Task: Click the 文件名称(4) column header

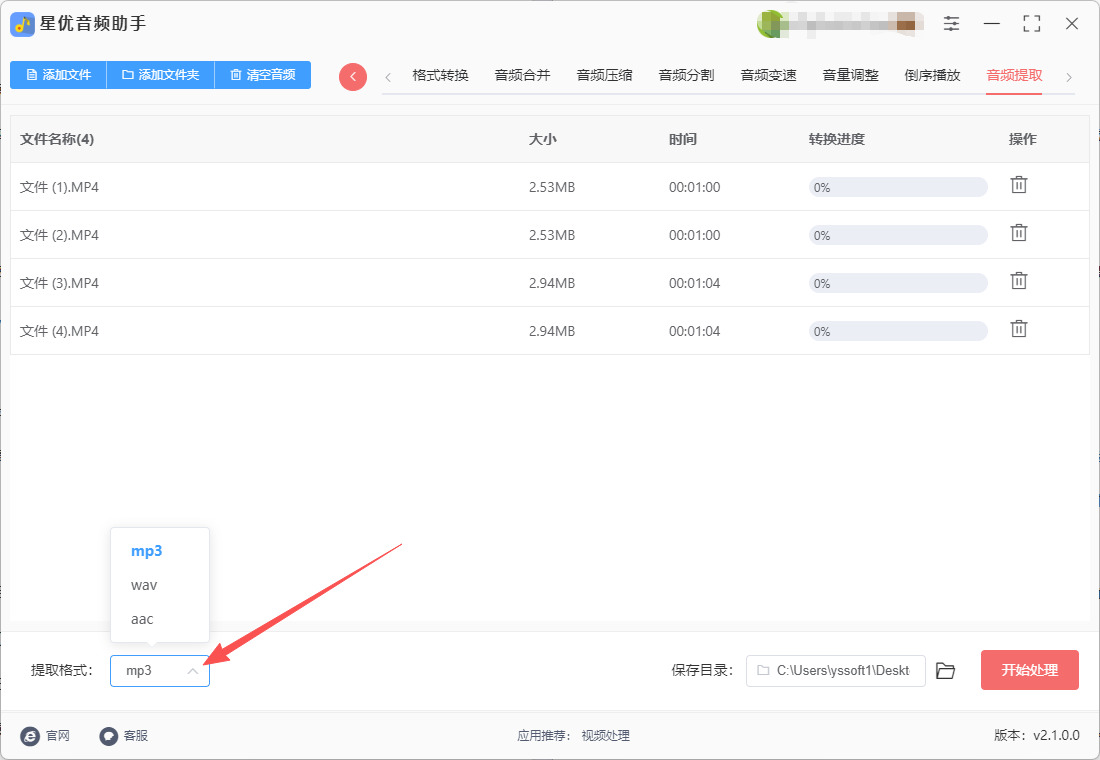Action: click(57, 139)
